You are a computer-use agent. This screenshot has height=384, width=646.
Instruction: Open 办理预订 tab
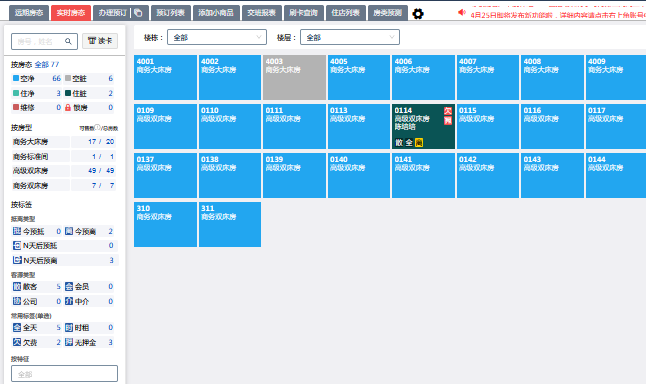112,13
